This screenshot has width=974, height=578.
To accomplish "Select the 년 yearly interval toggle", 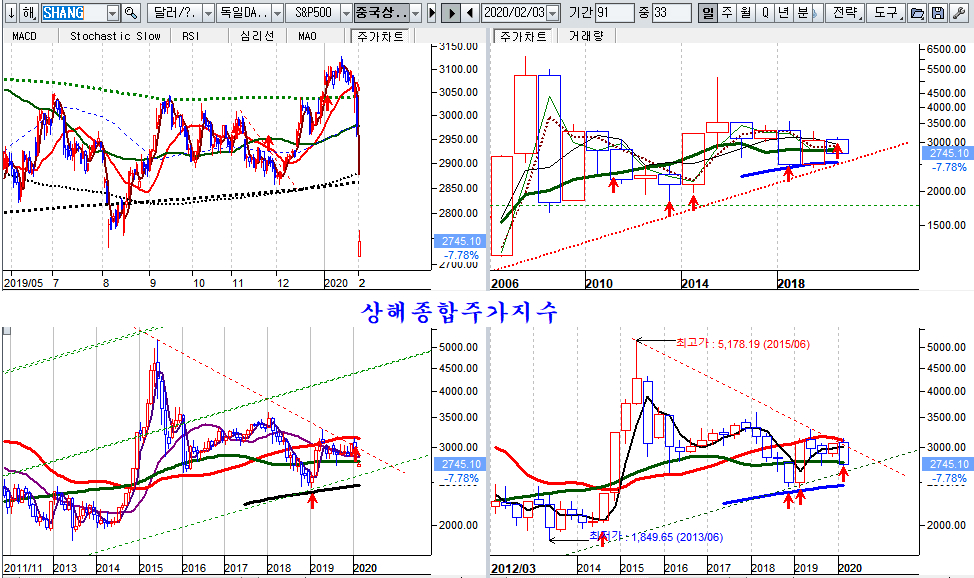I will tap(783, 12).
